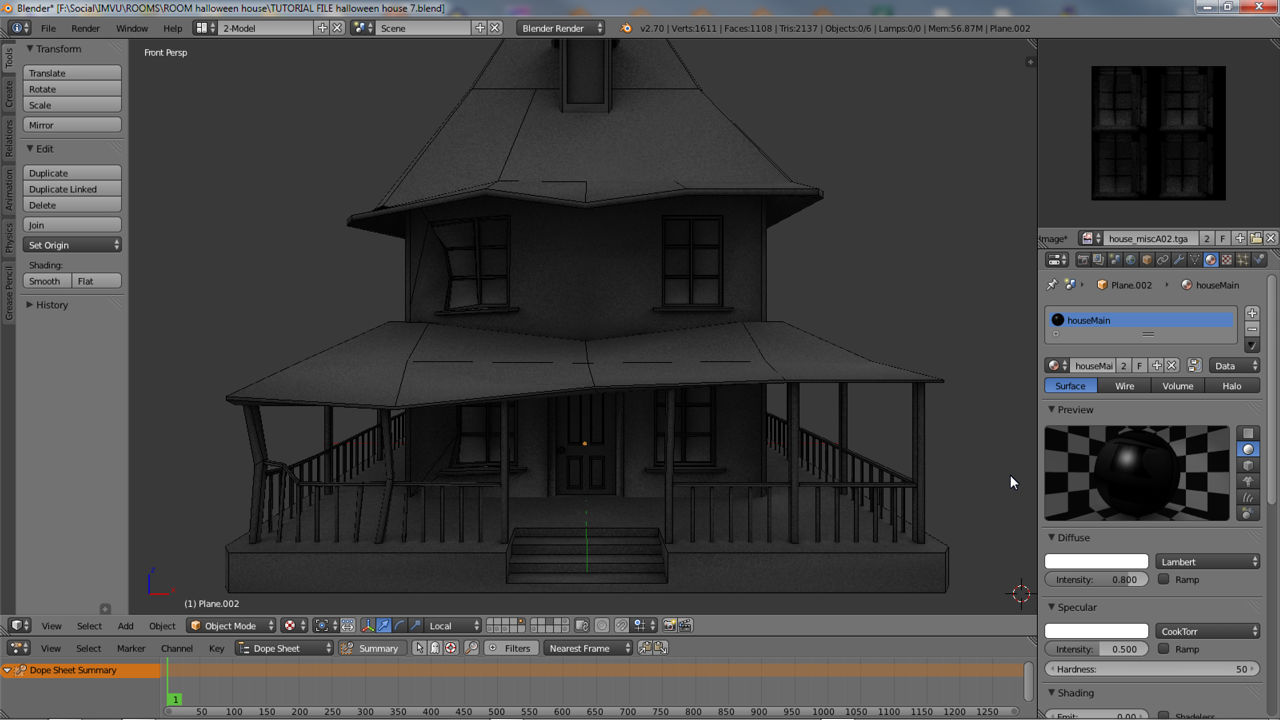Open the Render menu
The height and width of the screenshot is (720, 1280).
coord(85,28)
